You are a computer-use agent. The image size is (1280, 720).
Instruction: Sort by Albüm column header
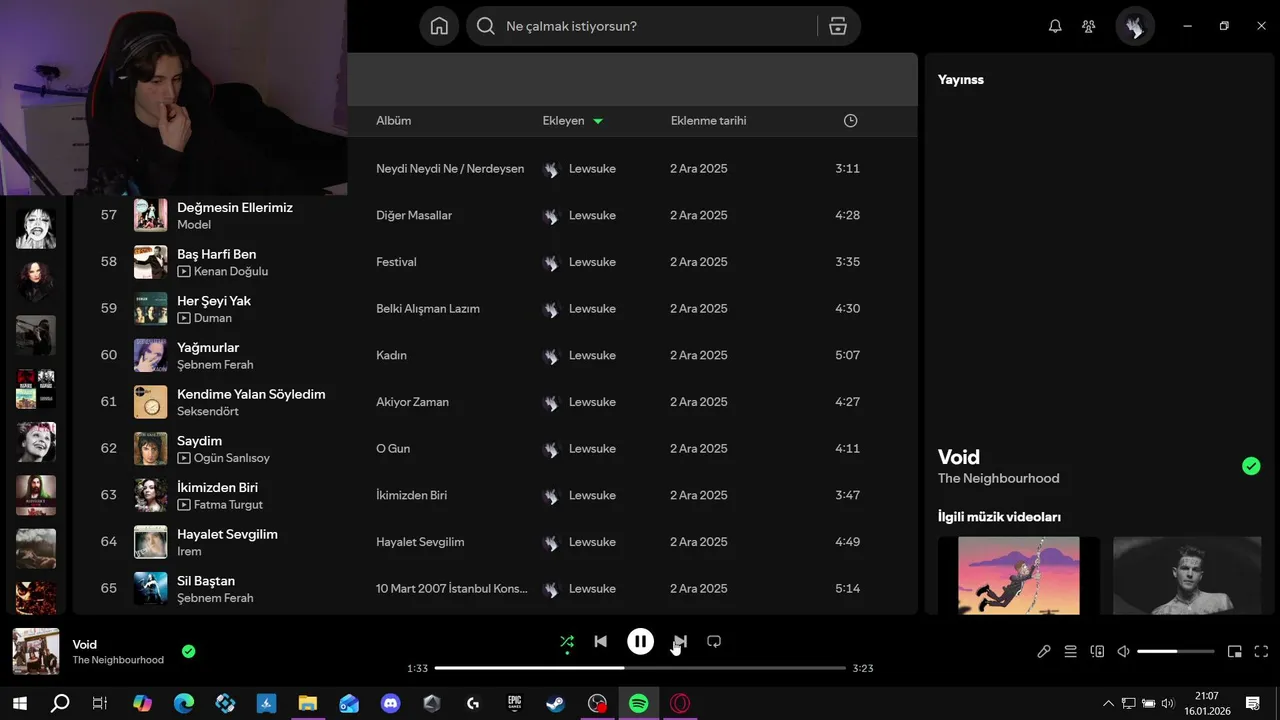[394, 121]
